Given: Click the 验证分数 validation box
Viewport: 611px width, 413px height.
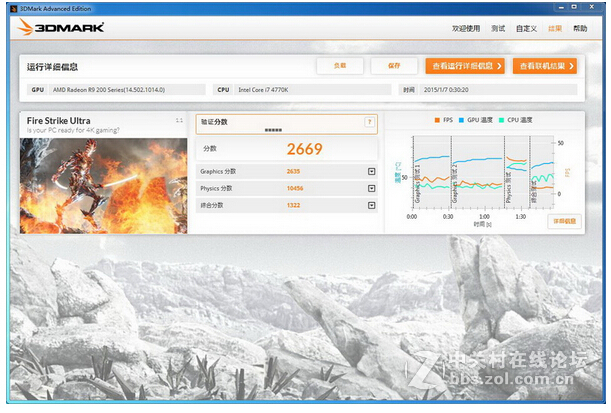Looking at the screenshot, I should (x=286, y=124).
